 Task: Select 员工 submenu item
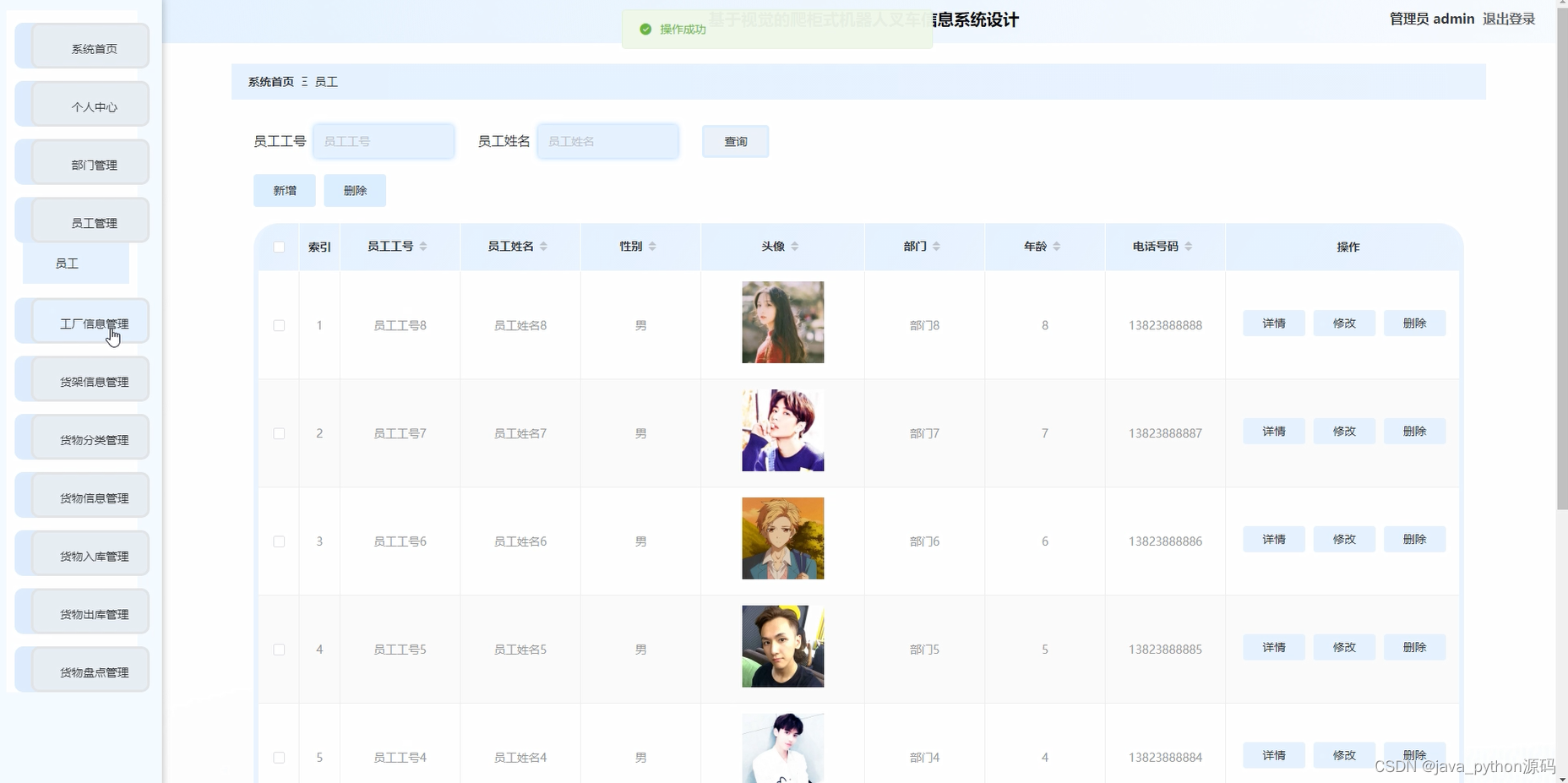(x=76, y=264)
